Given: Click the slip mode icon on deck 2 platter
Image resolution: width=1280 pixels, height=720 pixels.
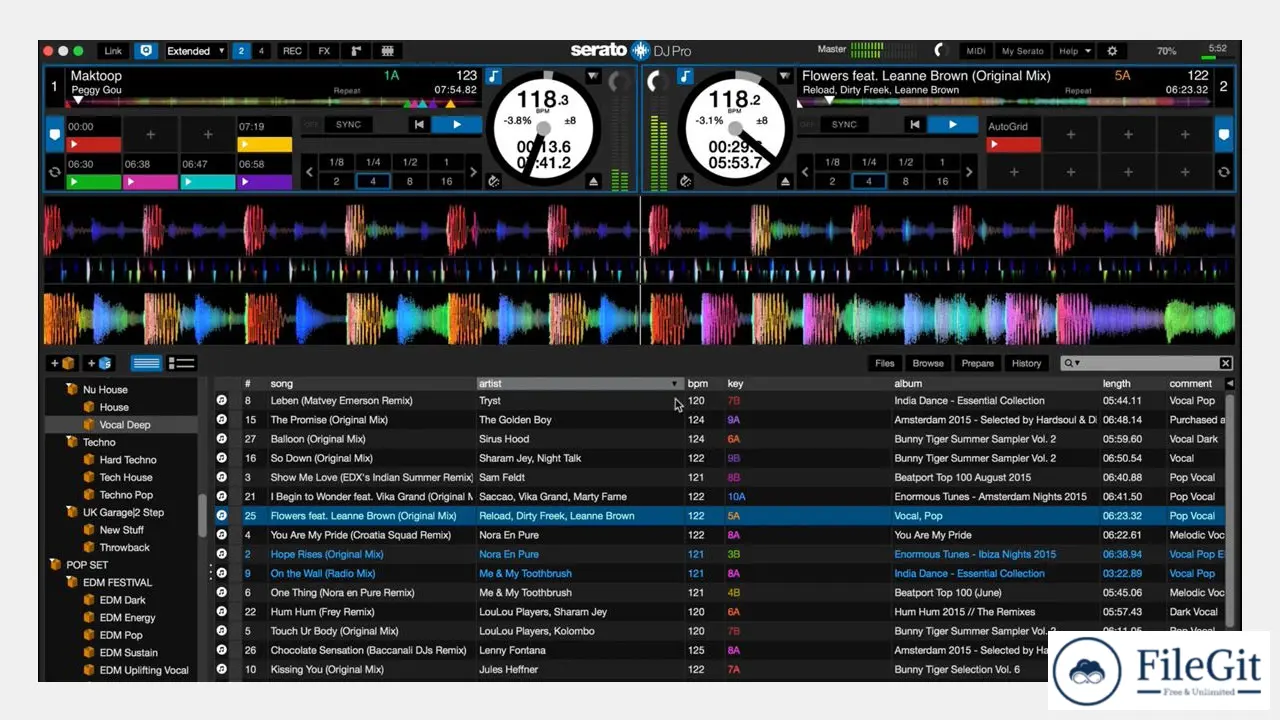Looking at the screenshot, I should pyautogui.click(x=685, y=181).
